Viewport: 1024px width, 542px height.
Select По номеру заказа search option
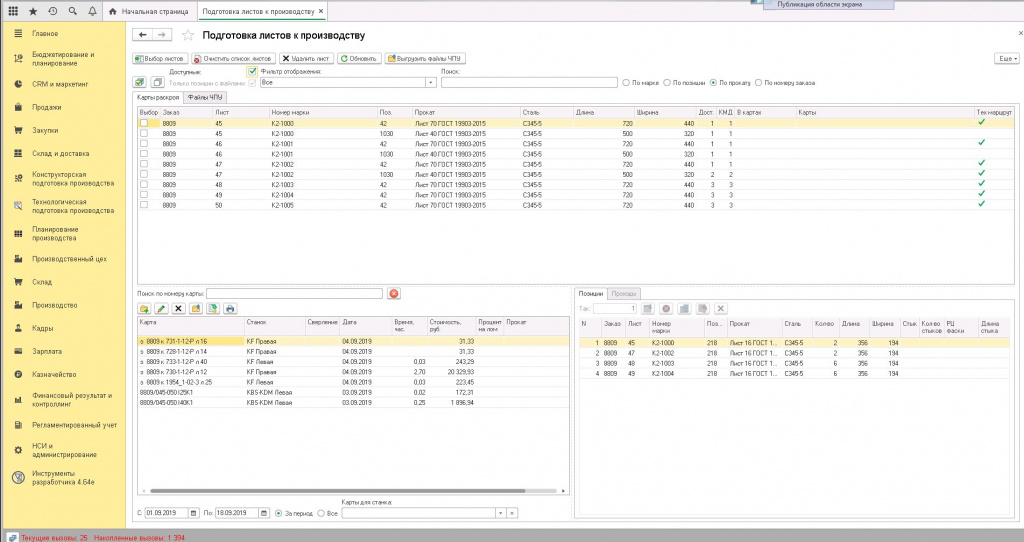point(758,83)
